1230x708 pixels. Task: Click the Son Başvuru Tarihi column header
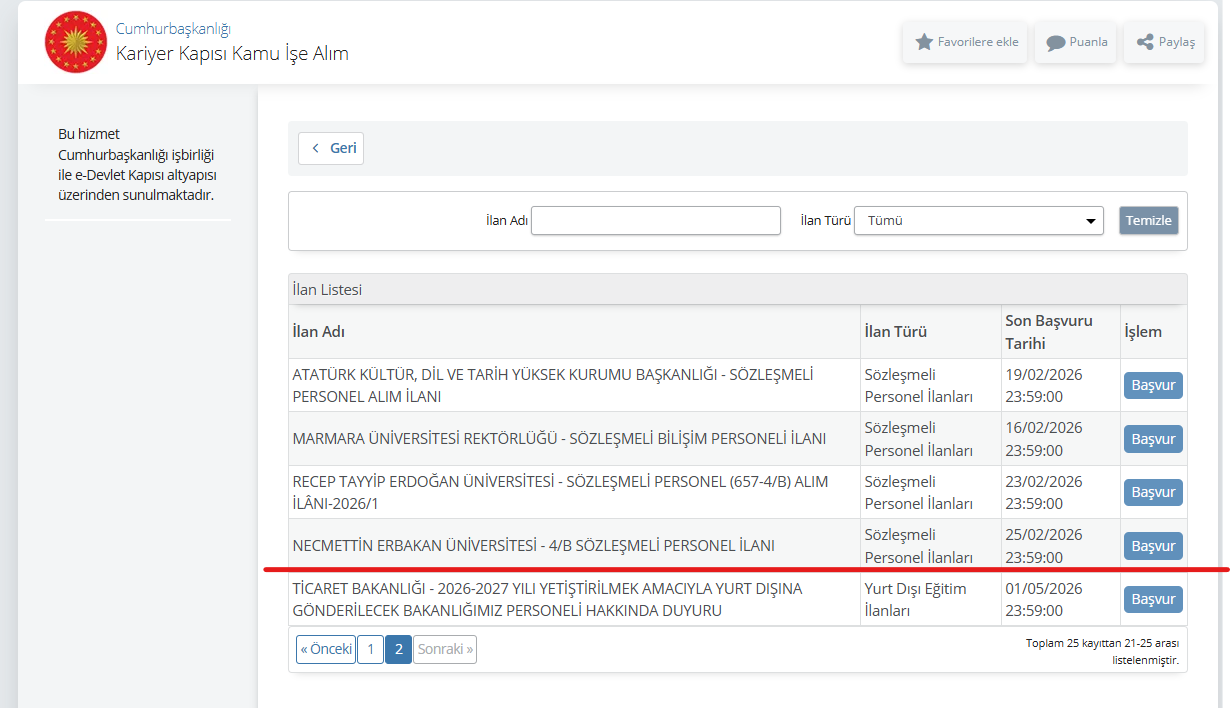(1048, 332)
